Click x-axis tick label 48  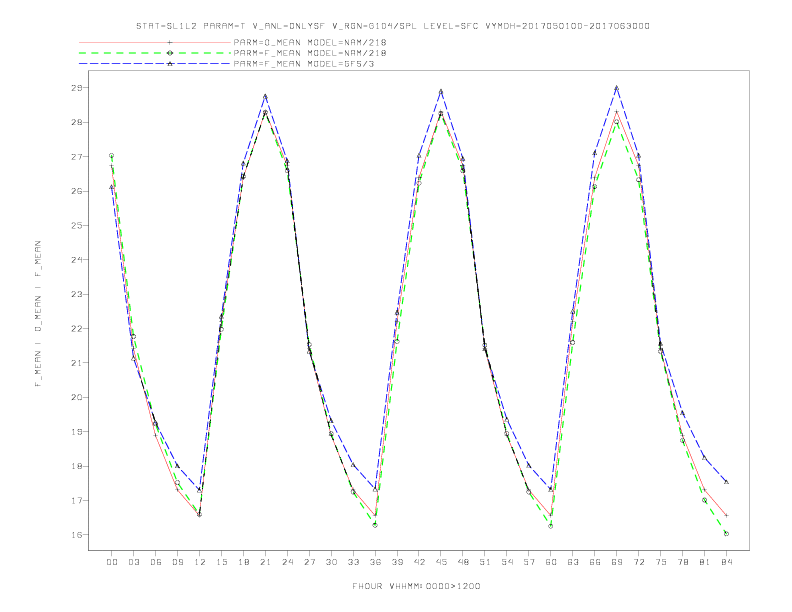[x=463, y=562]
